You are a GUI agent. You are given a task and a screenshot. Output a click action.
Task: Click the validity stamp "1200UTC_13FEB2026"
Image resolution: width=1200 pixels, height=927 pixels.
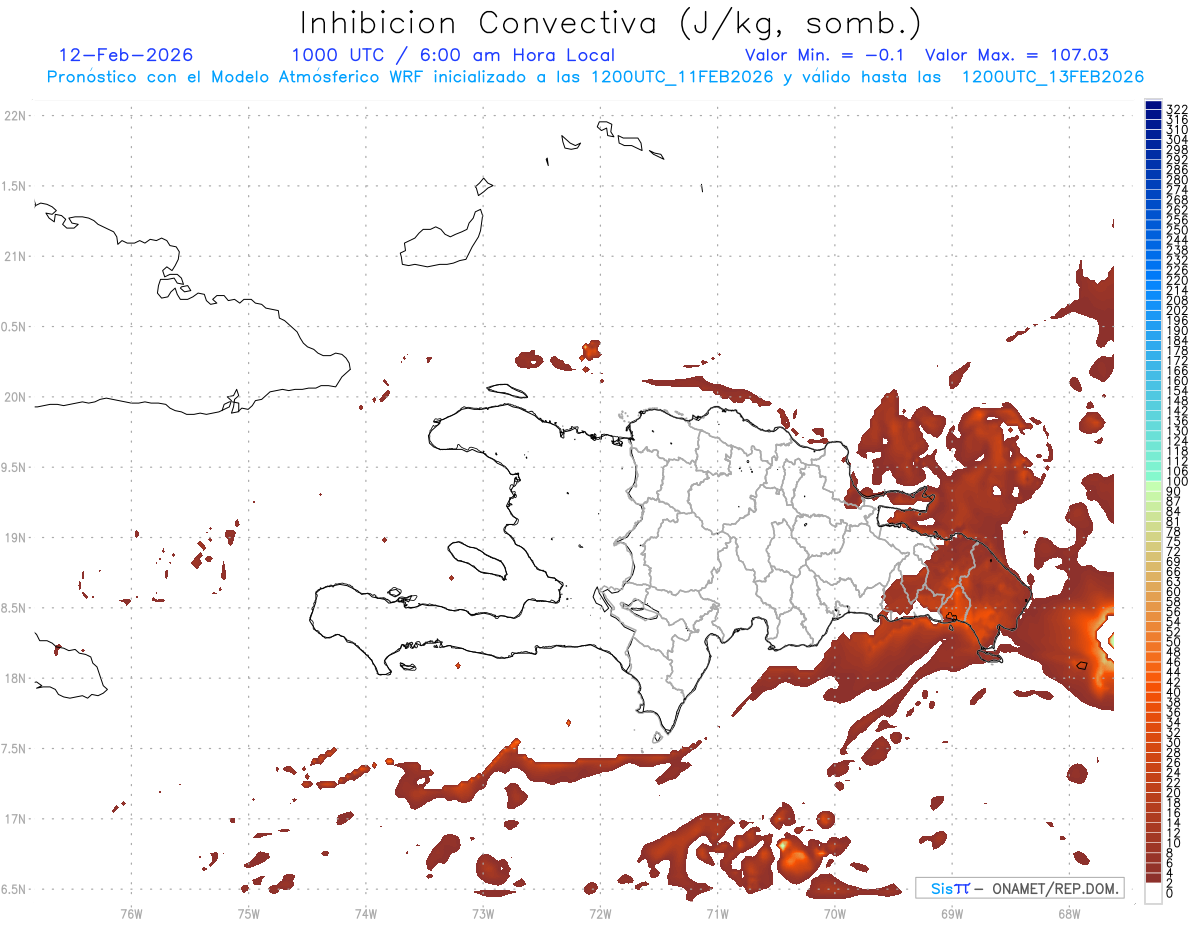point(1053,77)
